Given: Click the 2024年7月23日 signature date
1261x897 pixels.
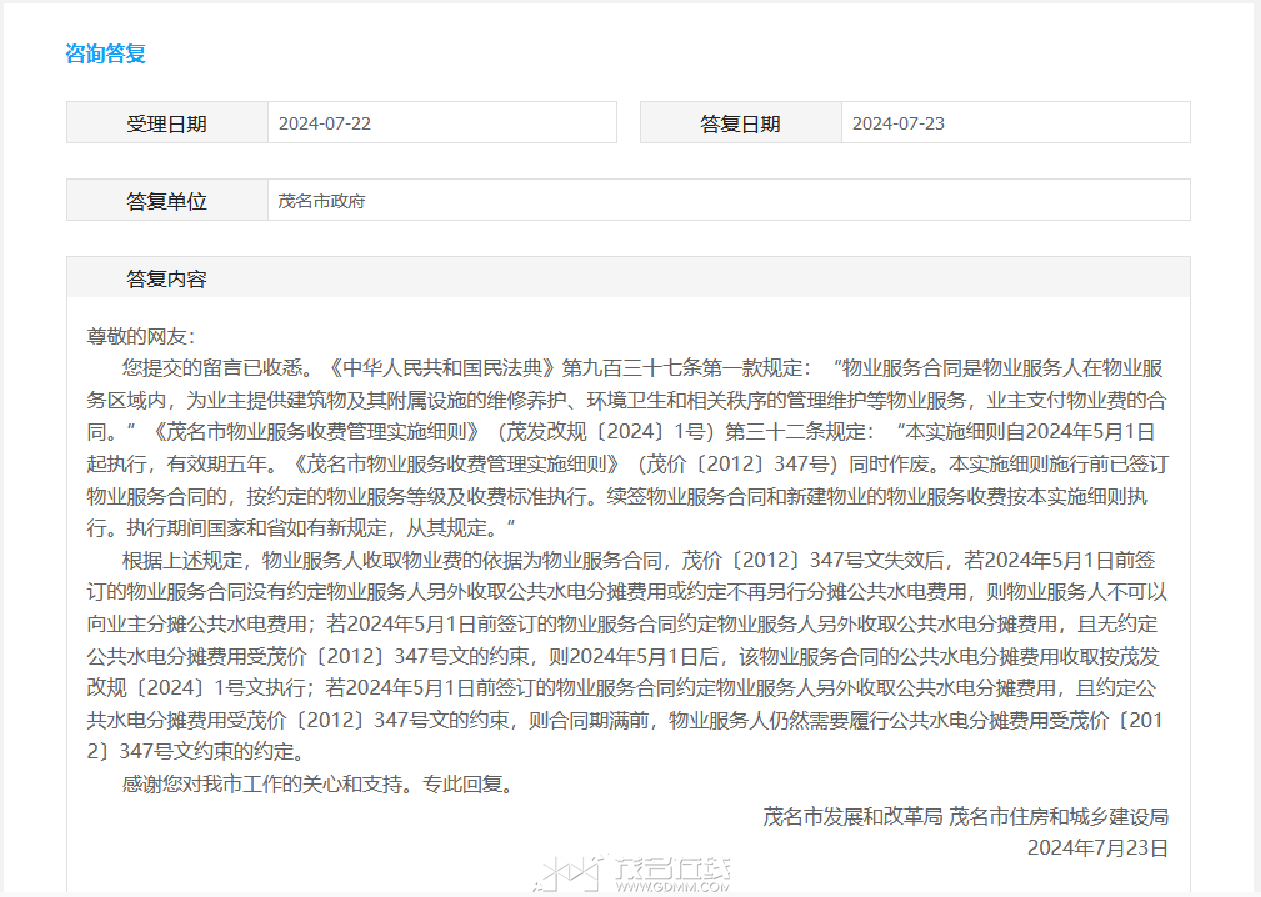Looking at the screenshot, I should pyautogui.click(x=1098, y=848).
